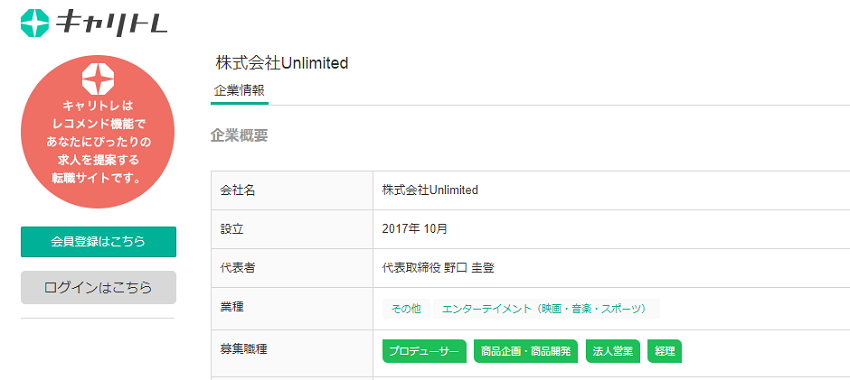Screen dimensions: 850x380
Task: Click the キャリトレ logo in the header
Action: pos(94,23)
